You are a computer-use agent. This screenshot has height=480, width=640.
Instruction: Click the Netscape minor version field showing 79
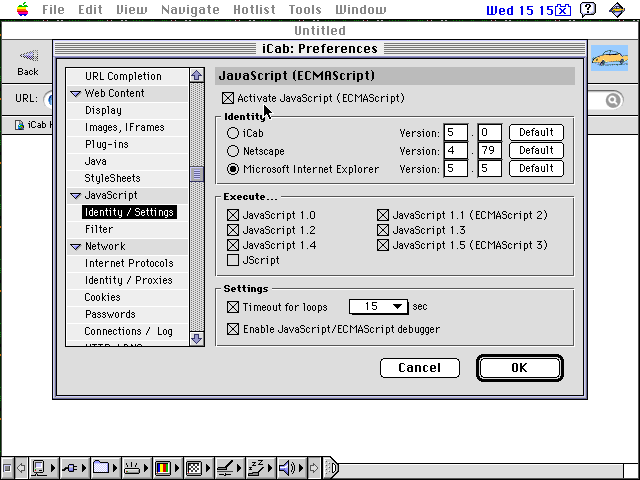[489, 151]
